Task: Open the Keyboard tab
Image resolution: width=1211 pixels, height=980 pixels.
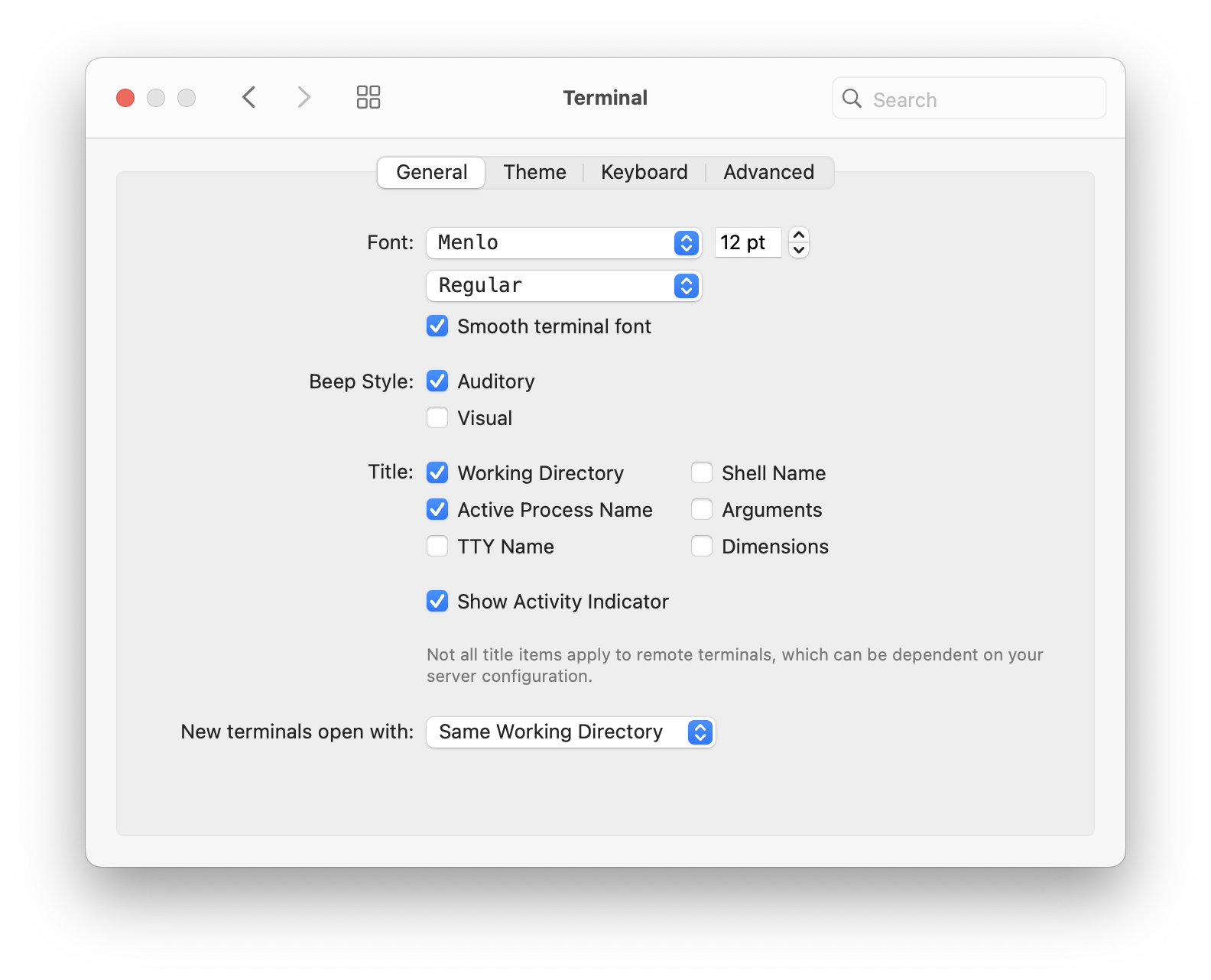Action: pyautogui.click(x=644, y=172)
